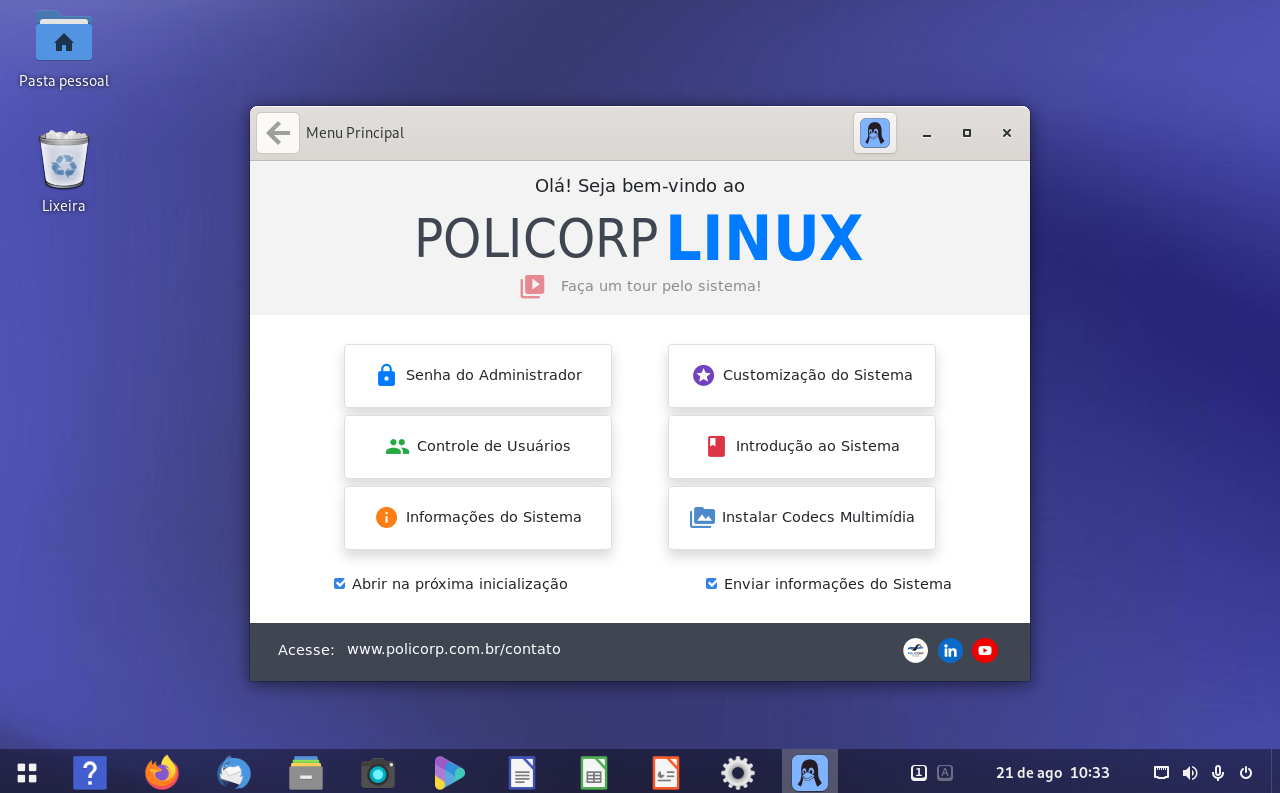
Task: Visit the www.policorp.com.br/contato link
Action: click(454, 648)
